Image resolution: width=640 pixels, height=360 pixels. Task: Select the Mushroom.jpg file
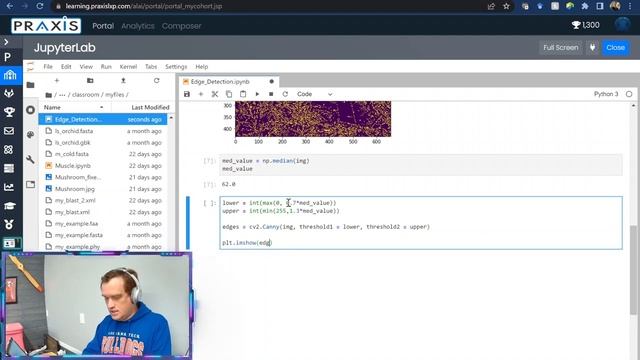(103, 189)
